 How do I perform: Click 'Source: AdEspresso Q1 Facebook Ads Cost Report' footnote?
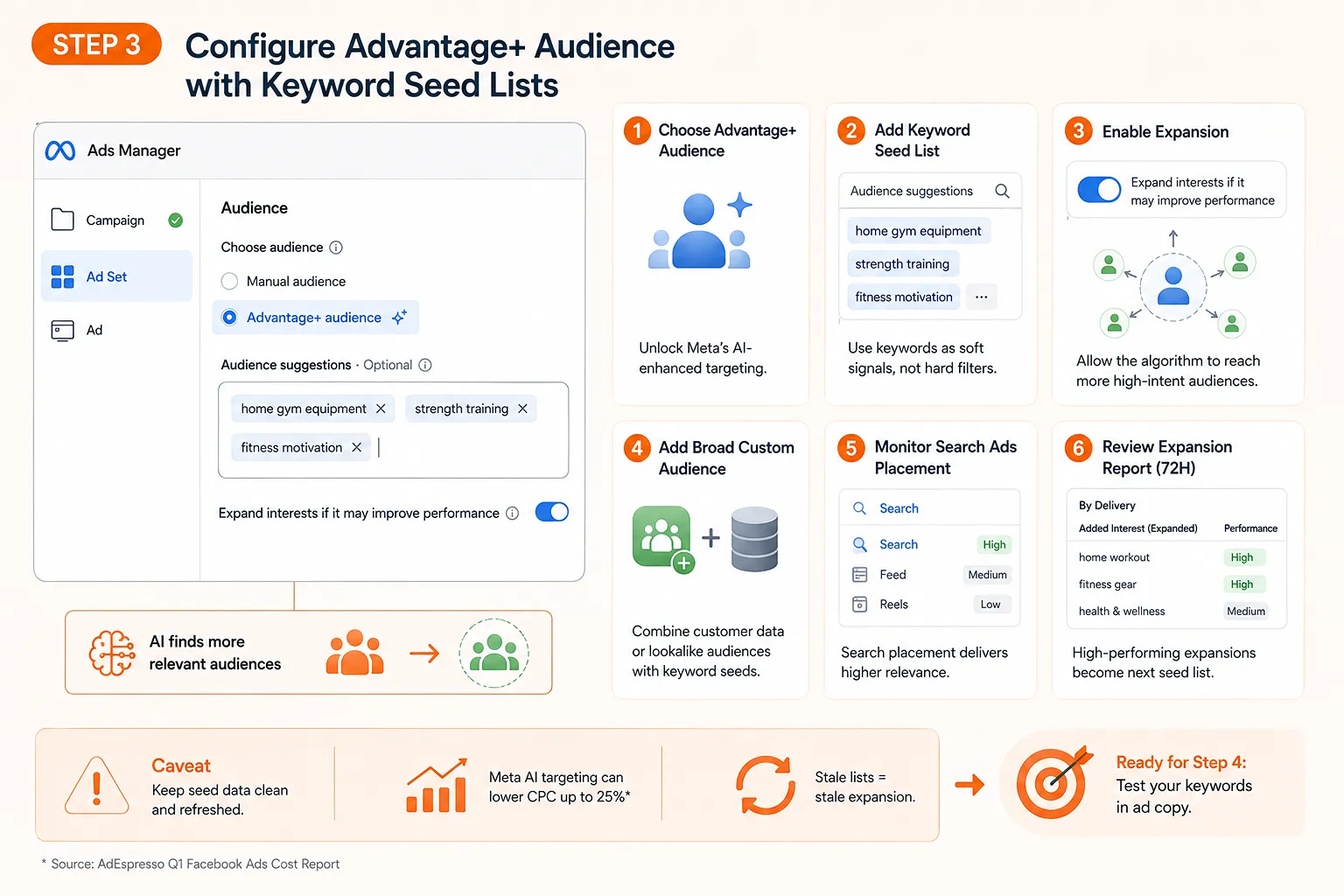[x=195, y=864]
